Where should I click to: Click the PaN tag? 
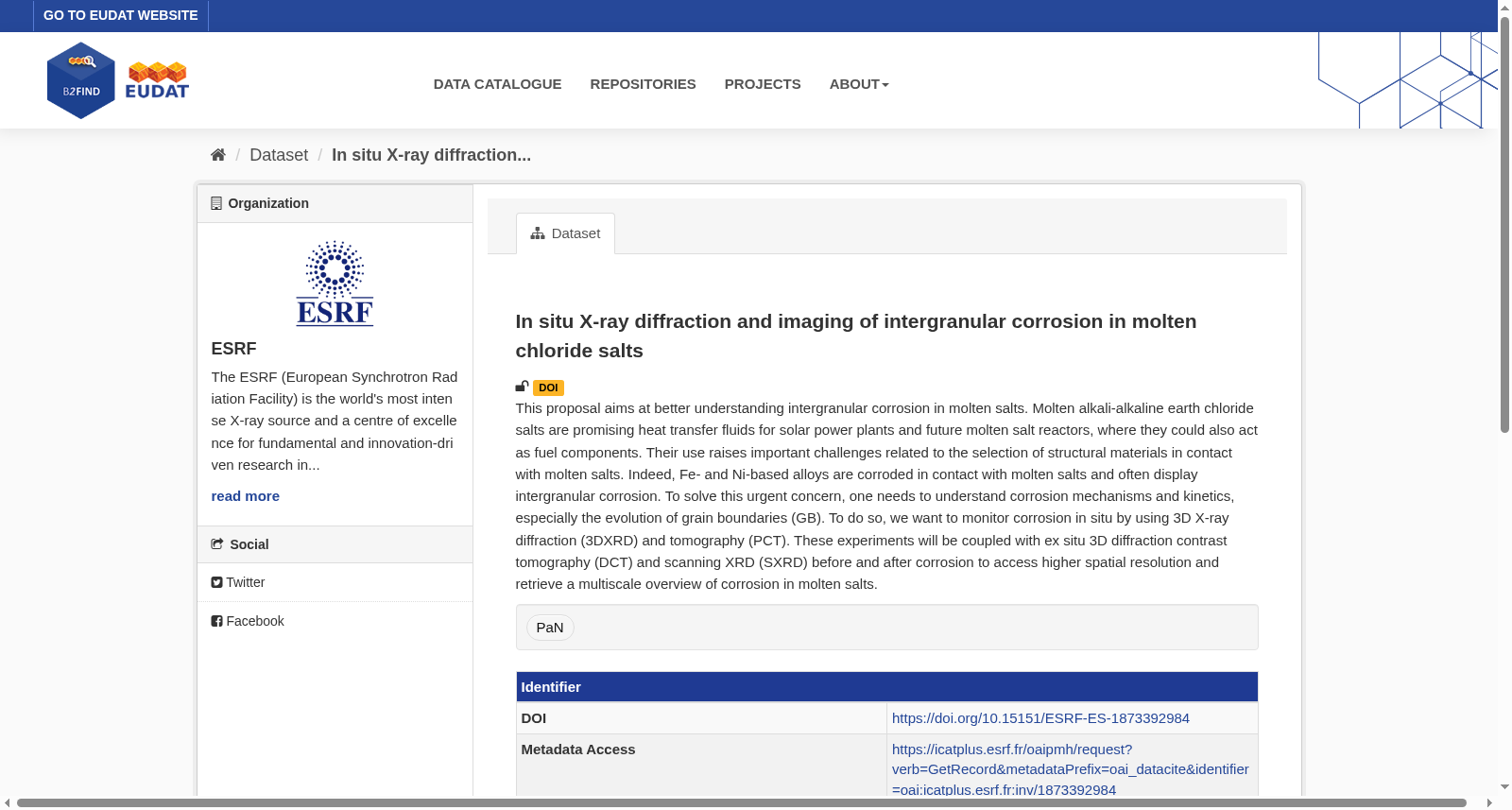point(550,628)
